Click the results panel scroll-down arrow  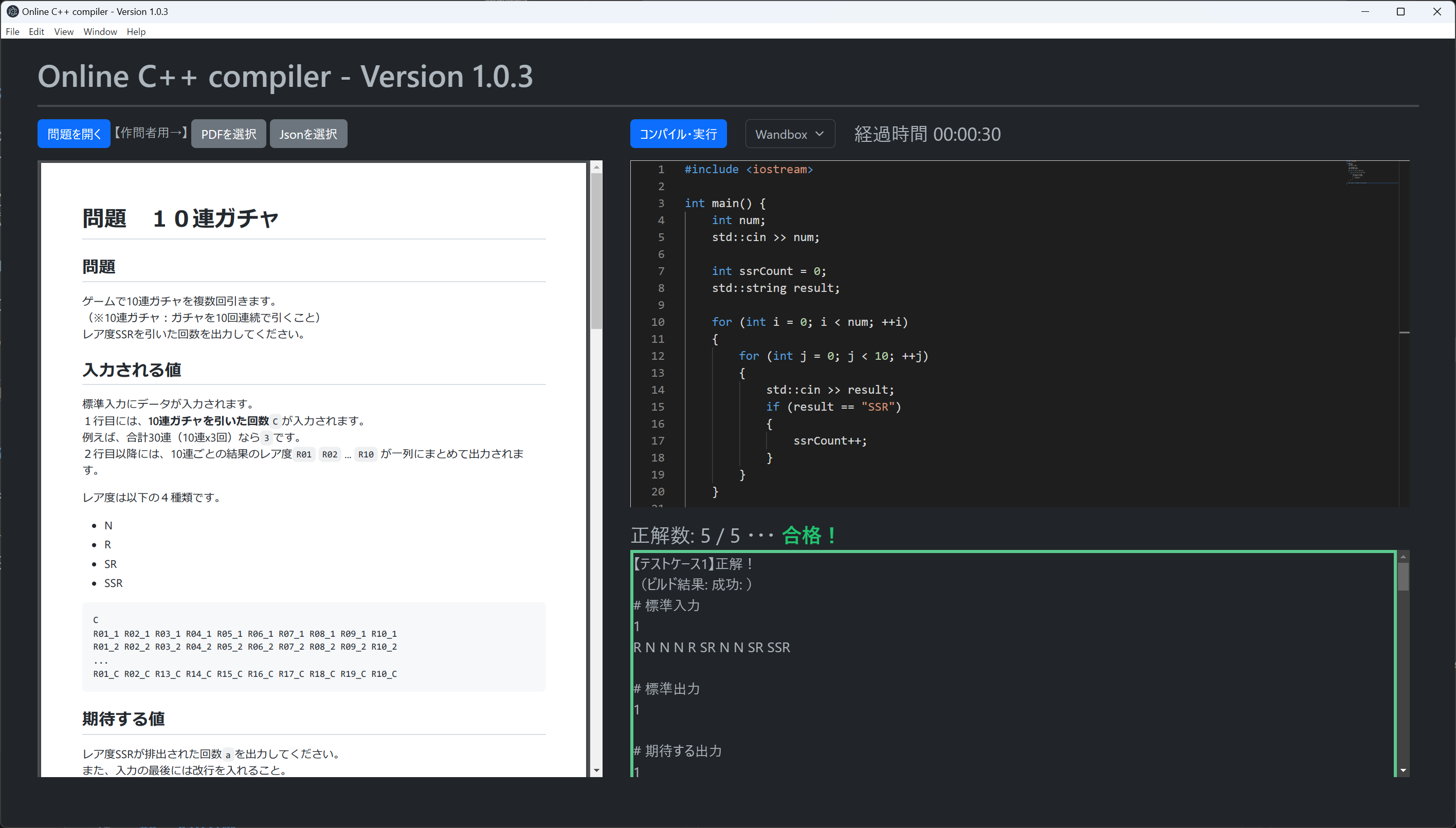[x=1403, y=770]
